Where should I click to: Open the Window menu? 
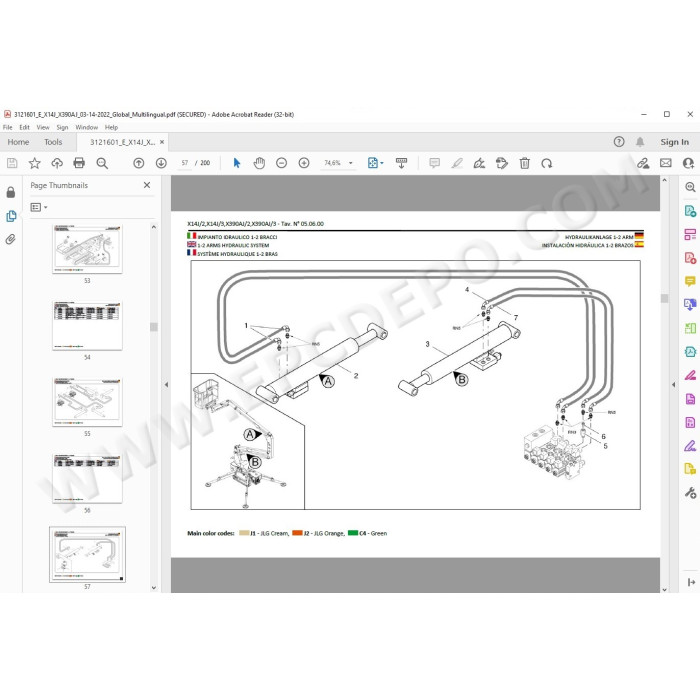[x=87, y=127]
